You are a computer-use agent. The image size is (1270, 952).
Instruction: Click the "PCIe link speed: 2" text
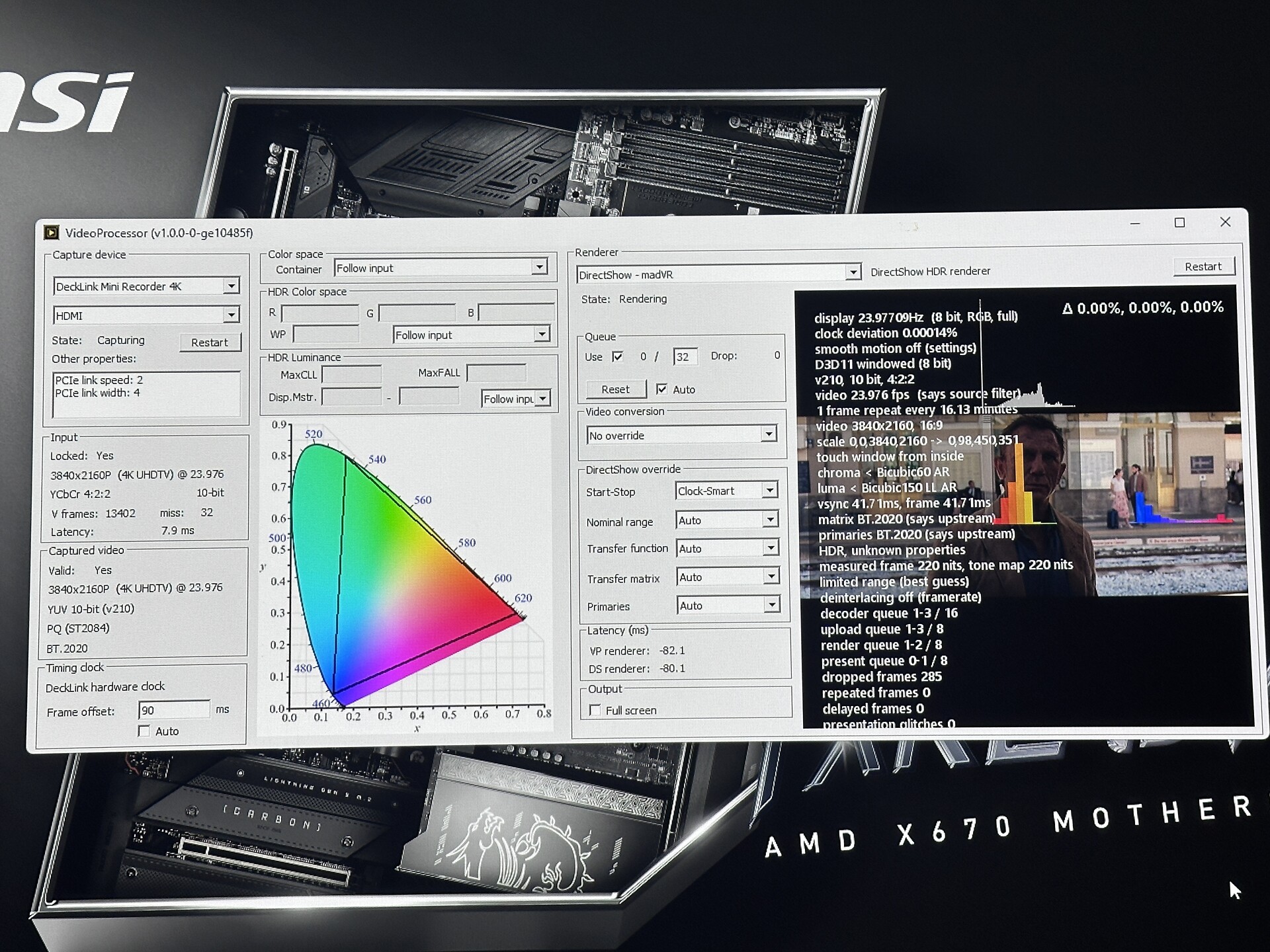[99, 380]
